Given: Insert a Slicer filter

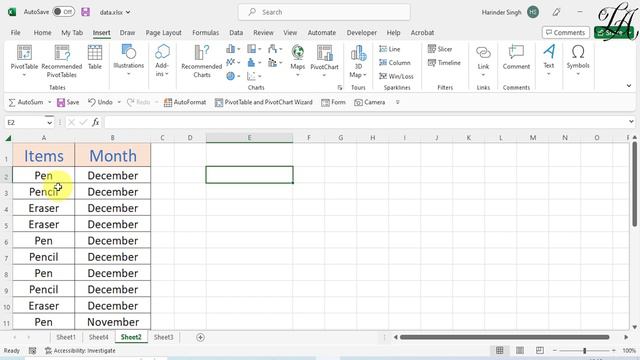Looking at the screenshot, I should click(440, 49).
